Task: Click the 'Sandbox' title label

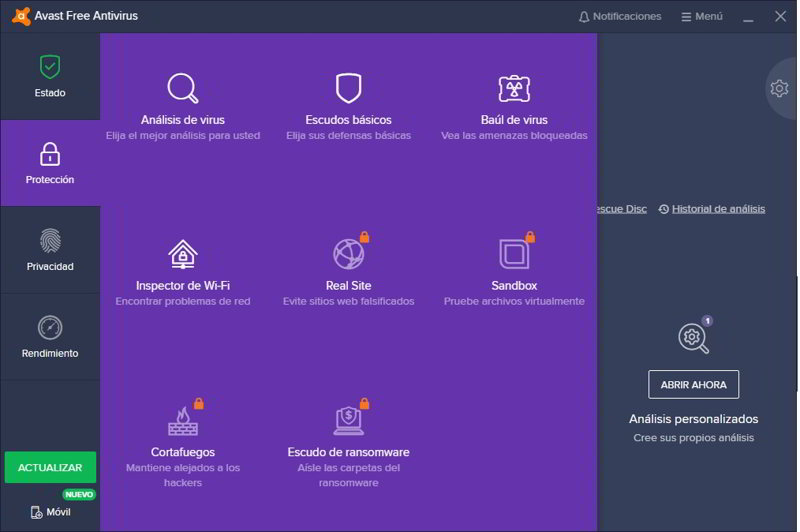Action: 514,286
